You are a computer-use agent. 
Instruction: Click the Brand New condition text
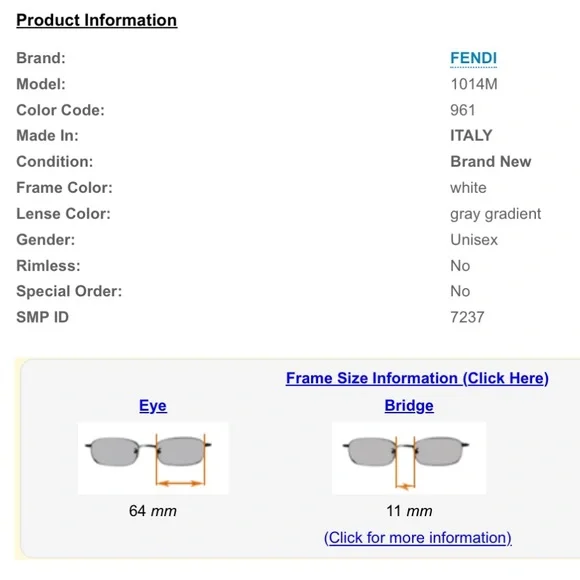point(490,162)
